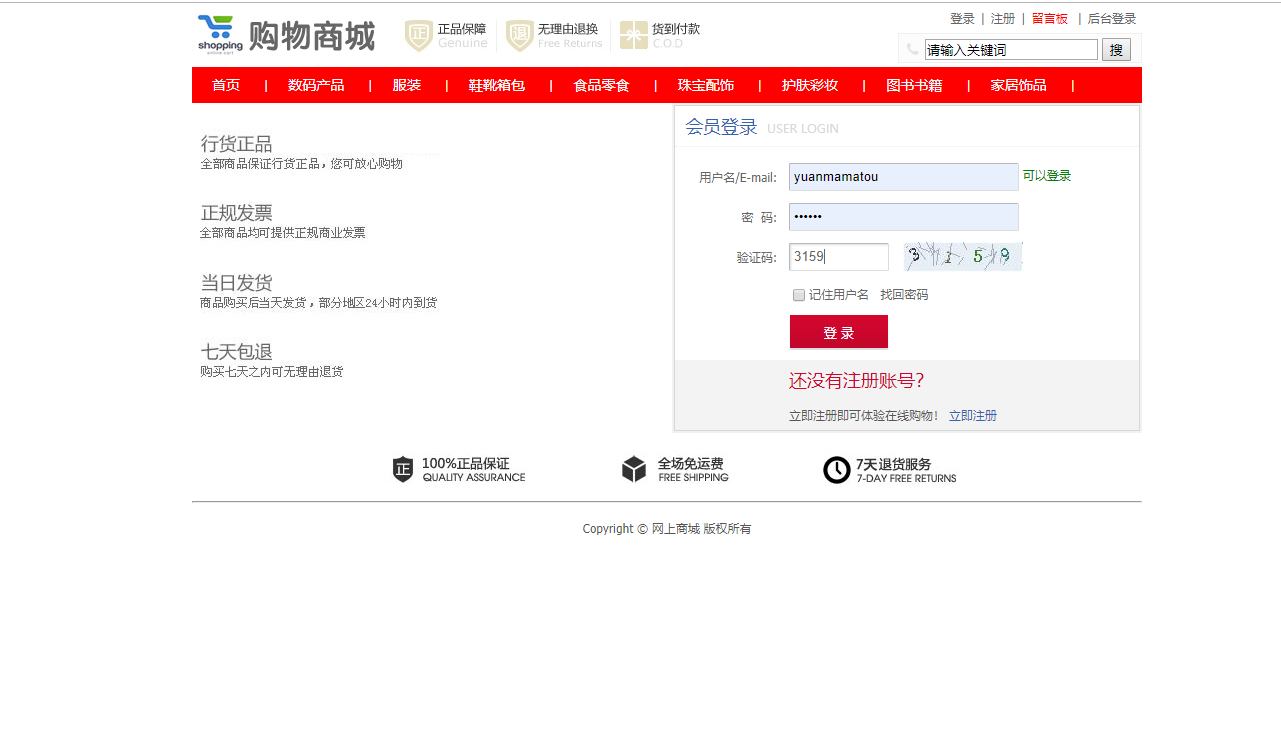The image size is (1281, 754).
Task: Click inside the keyword search input field
Action: click(x=1010, y=48)
